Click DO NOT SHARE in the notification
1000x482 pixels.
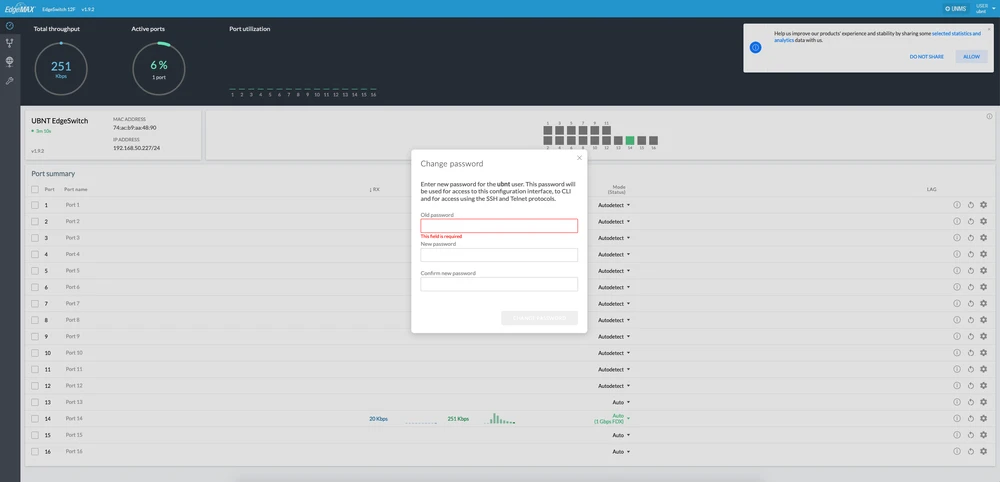point(926,57)
